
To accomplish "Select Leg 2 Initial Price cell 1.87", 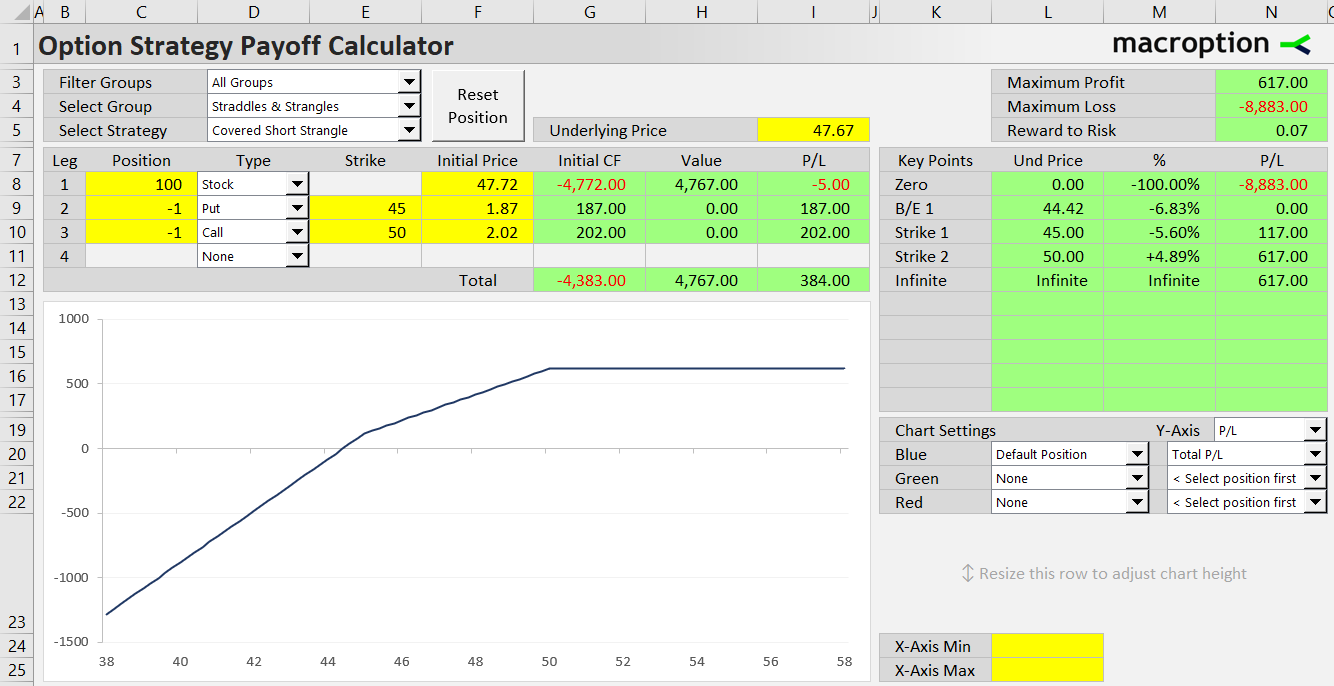I will pos(477,208).
